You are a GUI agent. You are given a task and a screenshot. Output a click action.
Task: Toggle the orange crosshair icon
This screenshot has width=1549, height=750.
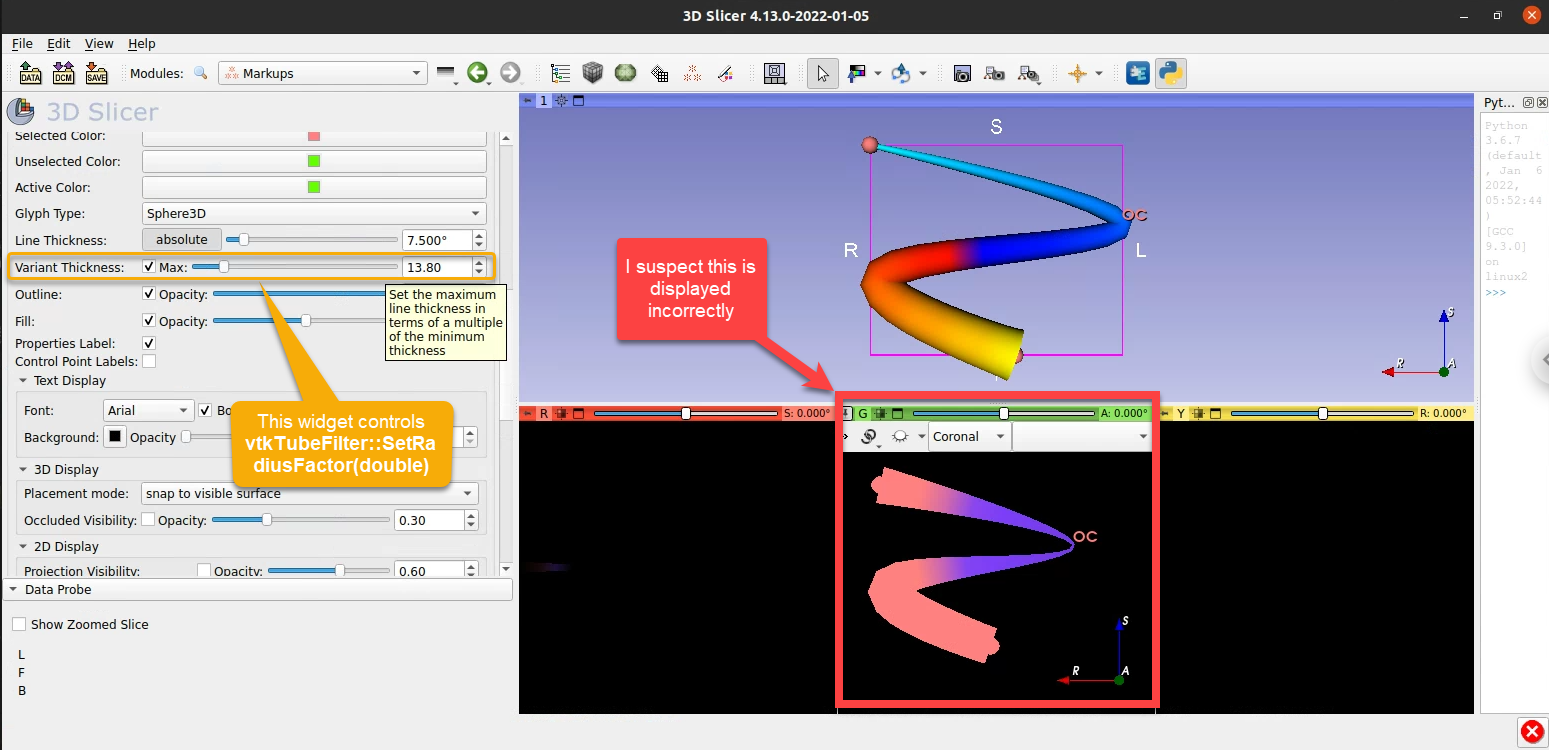[x=1077, y=73]
